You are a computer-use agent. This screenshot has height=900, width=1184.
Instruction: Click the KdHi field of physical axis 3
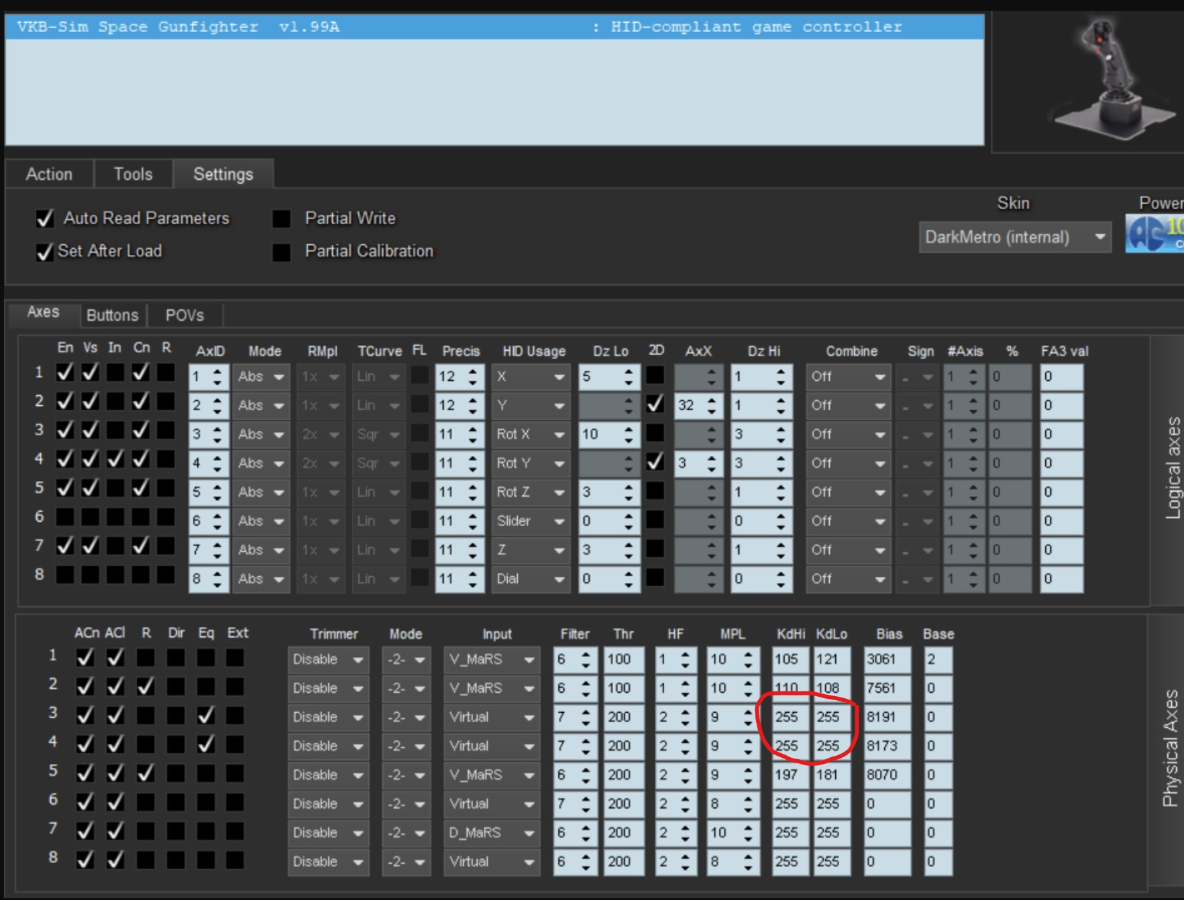(789, 717)
